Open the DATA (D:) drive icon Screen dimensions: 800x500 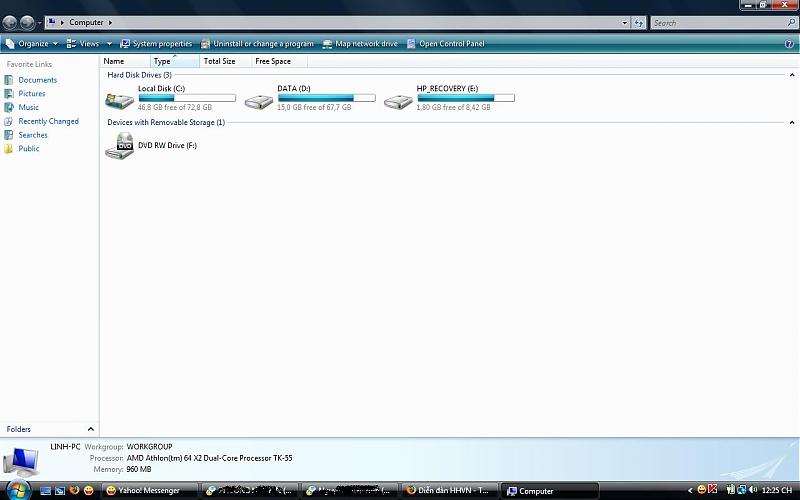[x=259, y=99]
